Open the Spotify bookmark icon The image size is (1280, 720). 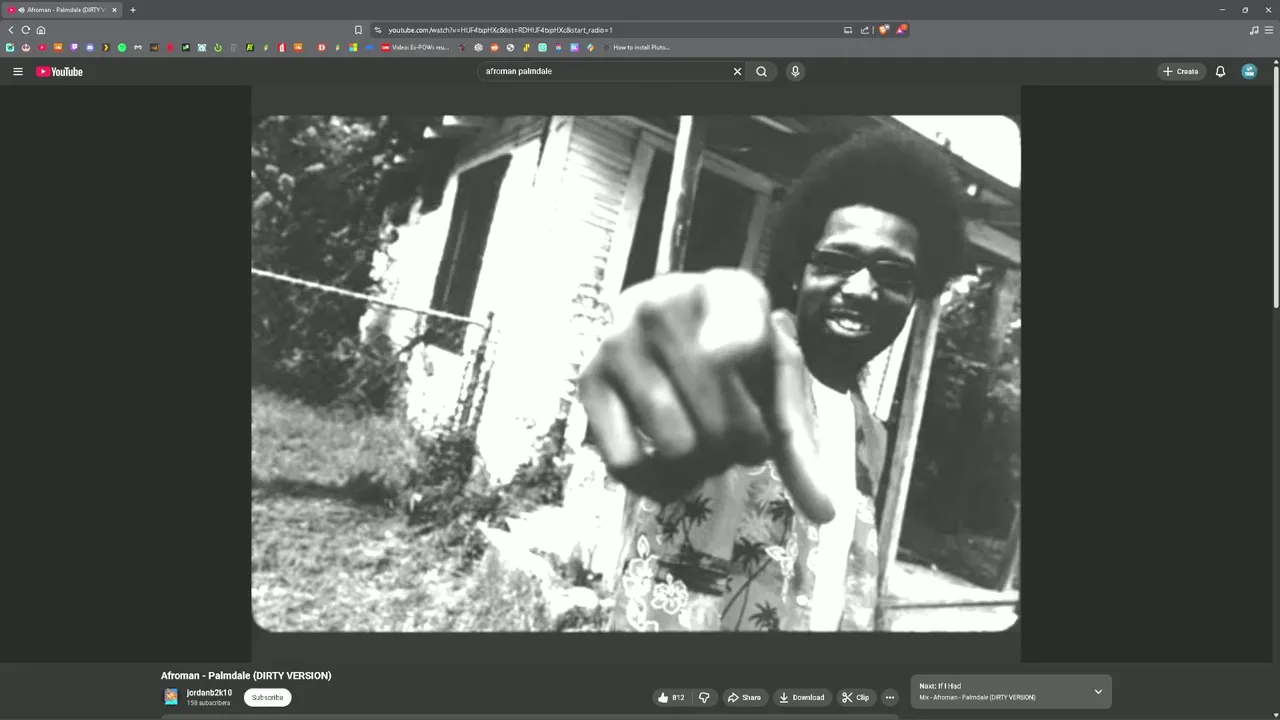[122, 47]
